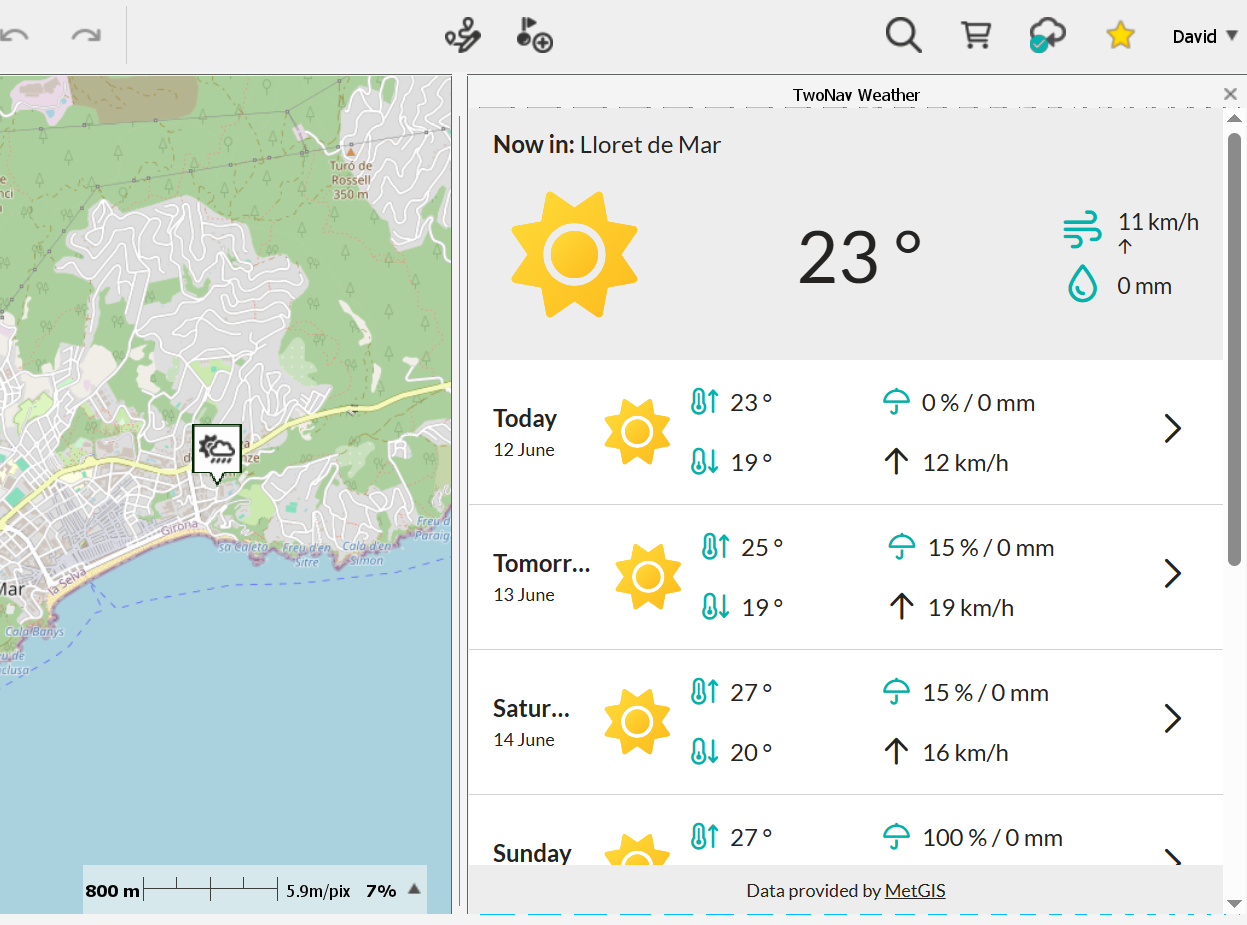The height and width of the screenshot is (925, 1247).
Task: Select the create route drawing tool
Action: [463, 36]
